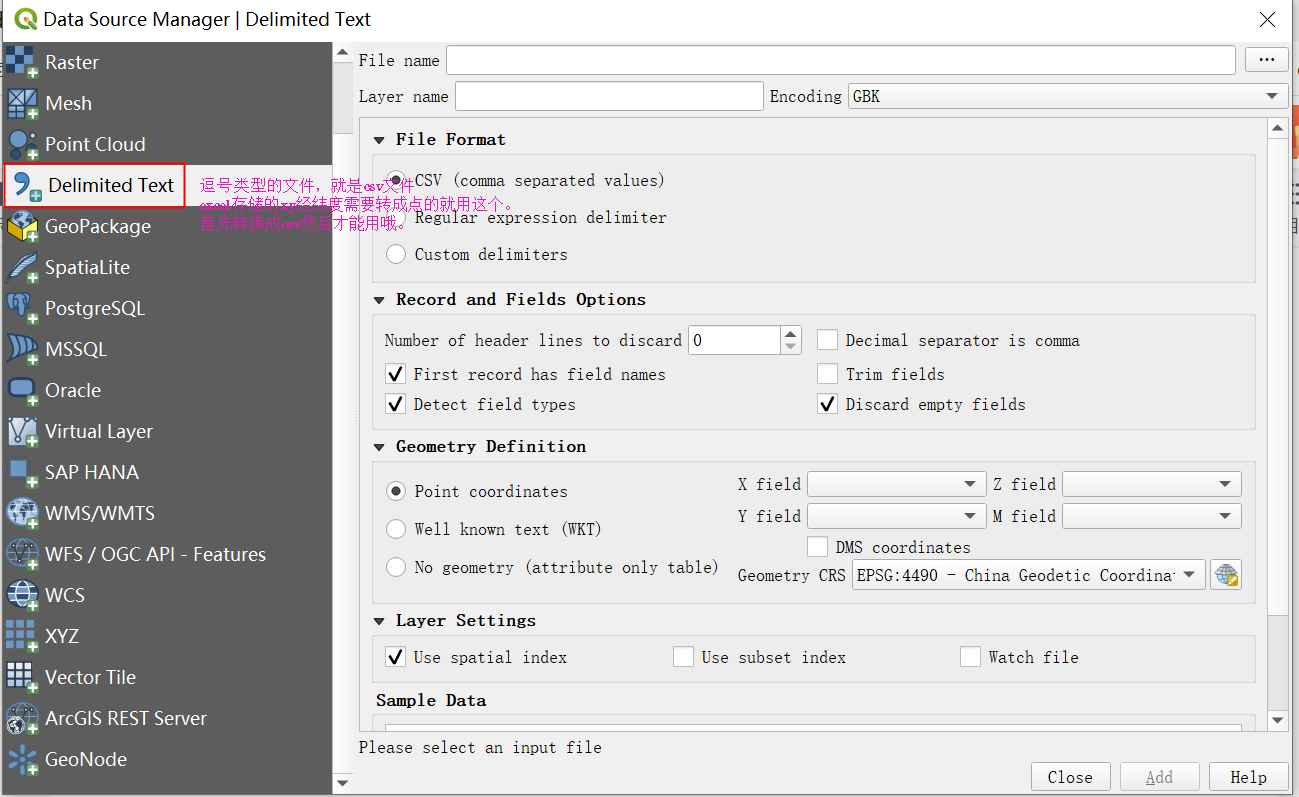This screenshot has height=797, width=1299.
Task: Enable Use subset index checkbox
Action: 683,657
